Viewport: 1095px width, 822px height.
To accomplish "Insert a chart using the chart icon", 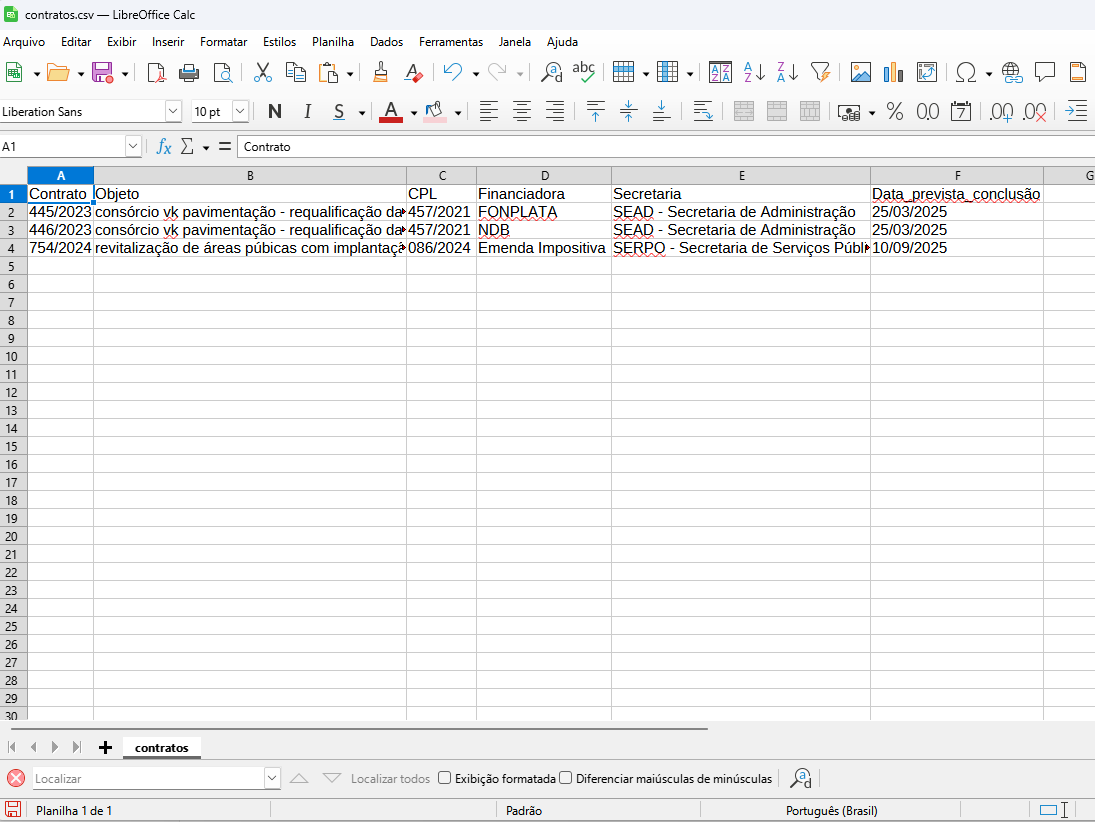I will [893, 72].
